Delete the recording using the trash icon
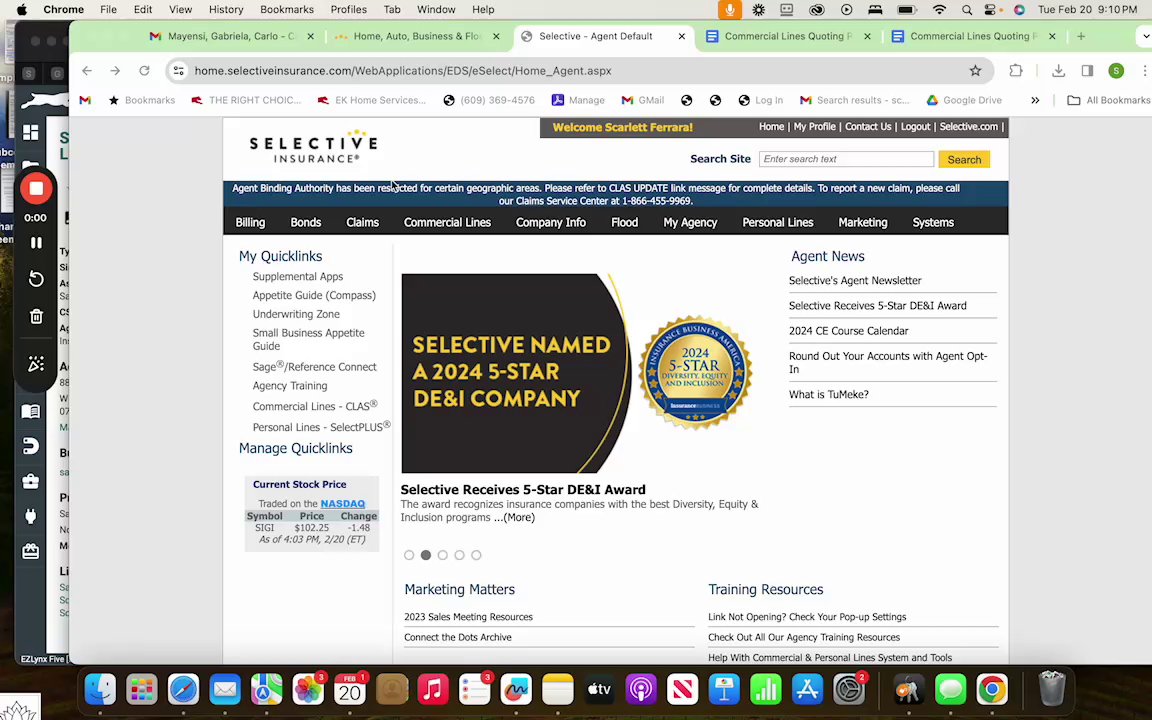This screenshot has height=720, width=1152. [35, 317]
